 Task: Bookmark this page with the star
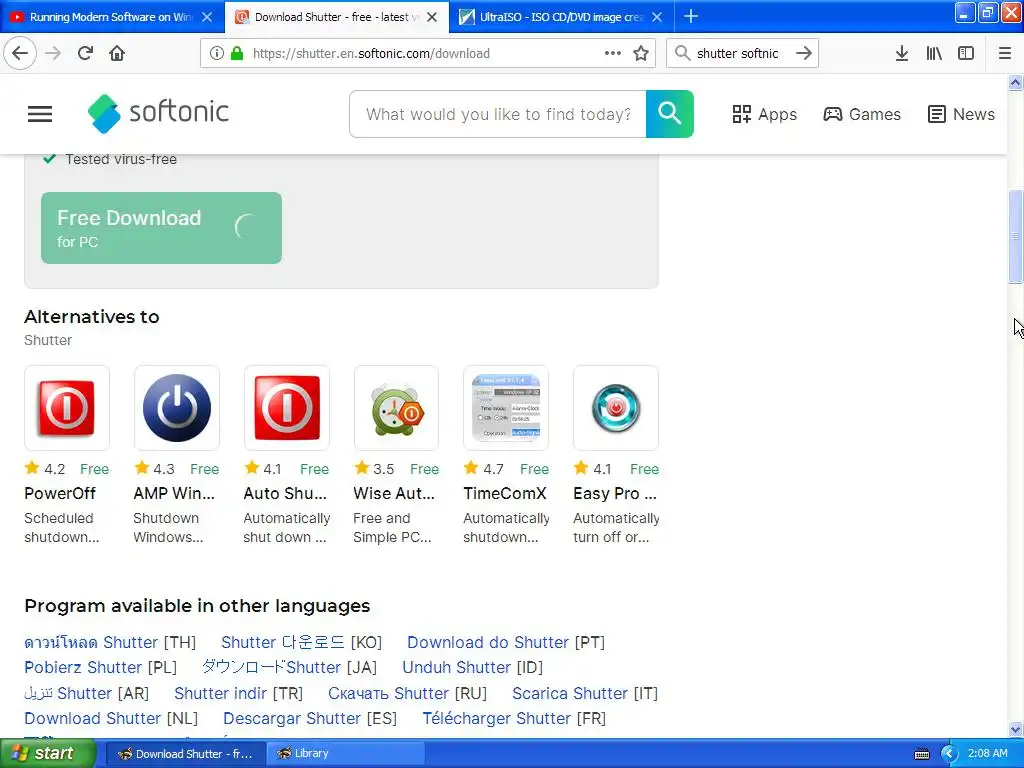(x=641, y=53)
